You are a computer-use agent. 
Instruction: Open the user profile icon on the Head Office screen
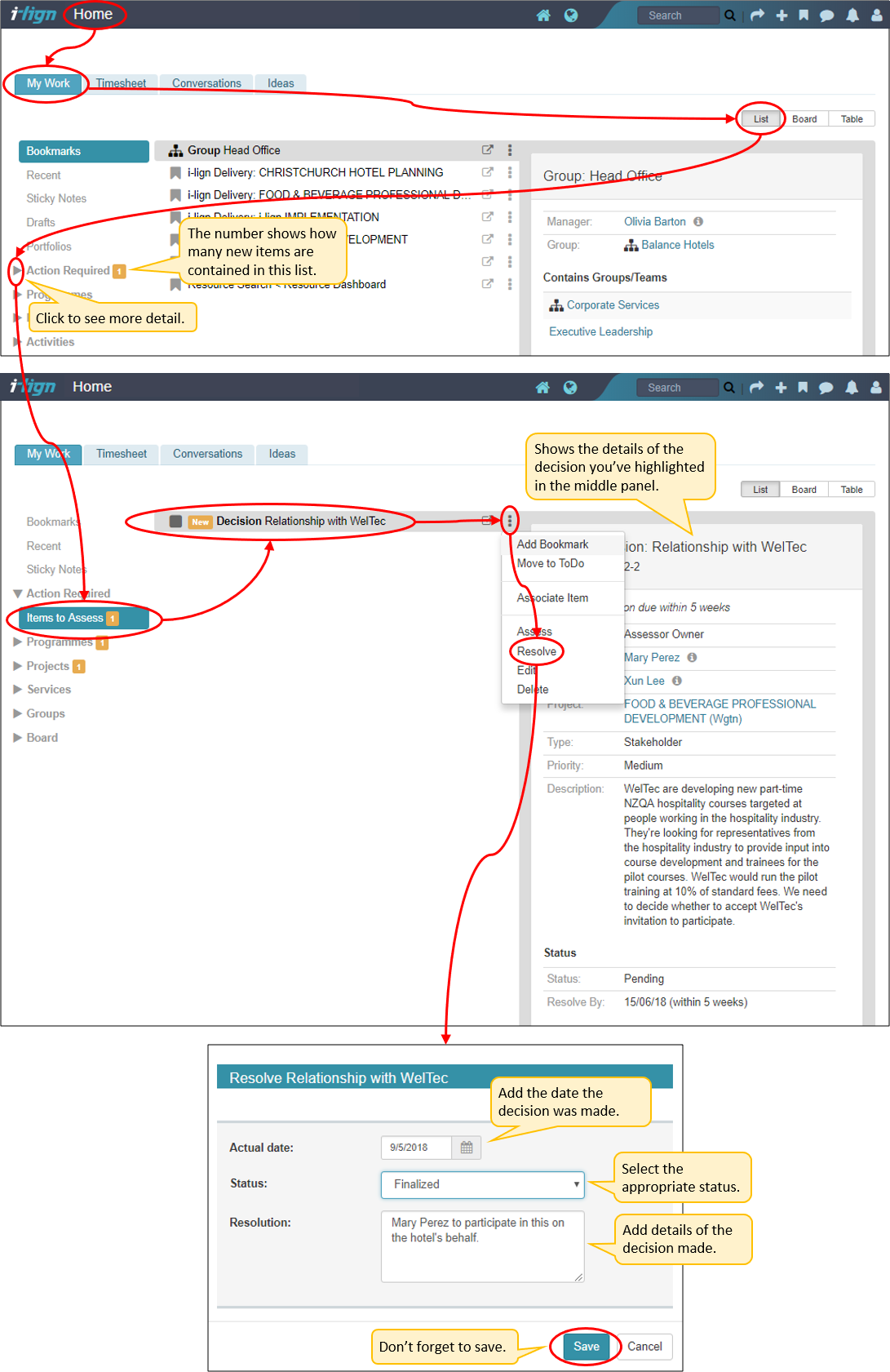877,16
